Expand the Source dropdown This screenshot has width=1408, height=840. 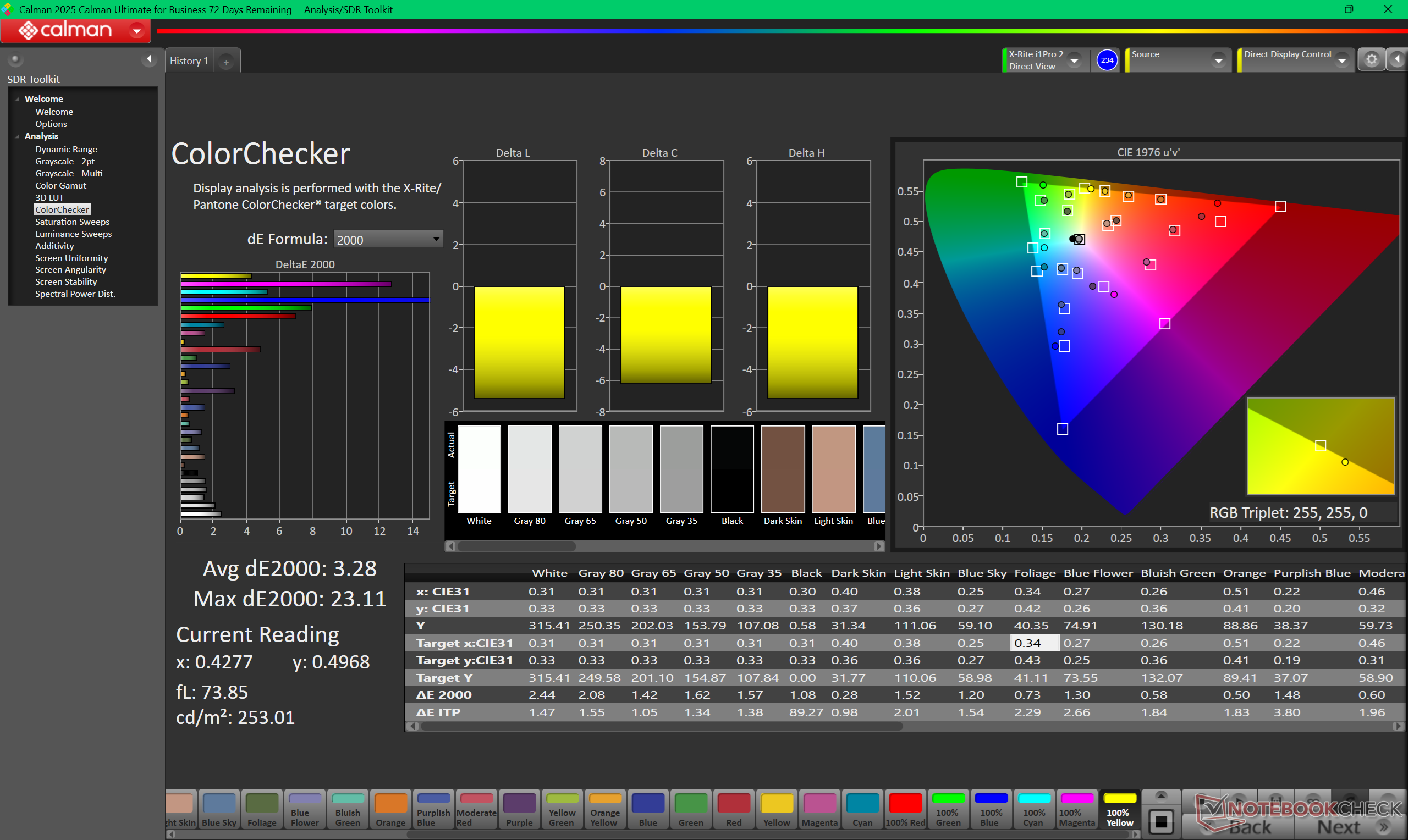1218,60
